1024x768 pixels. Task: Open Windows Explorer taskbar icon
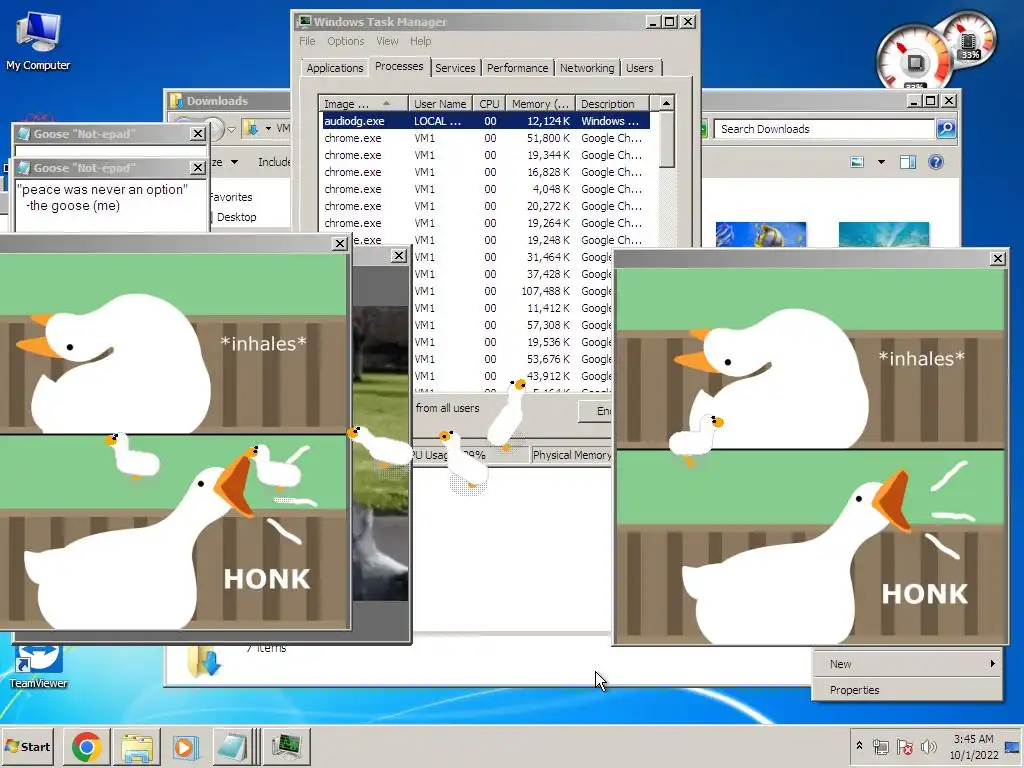click(x=136, y=746)
